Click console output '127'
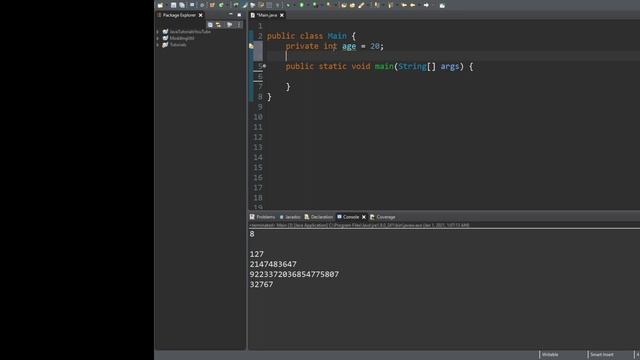 [x=257, y=254]
